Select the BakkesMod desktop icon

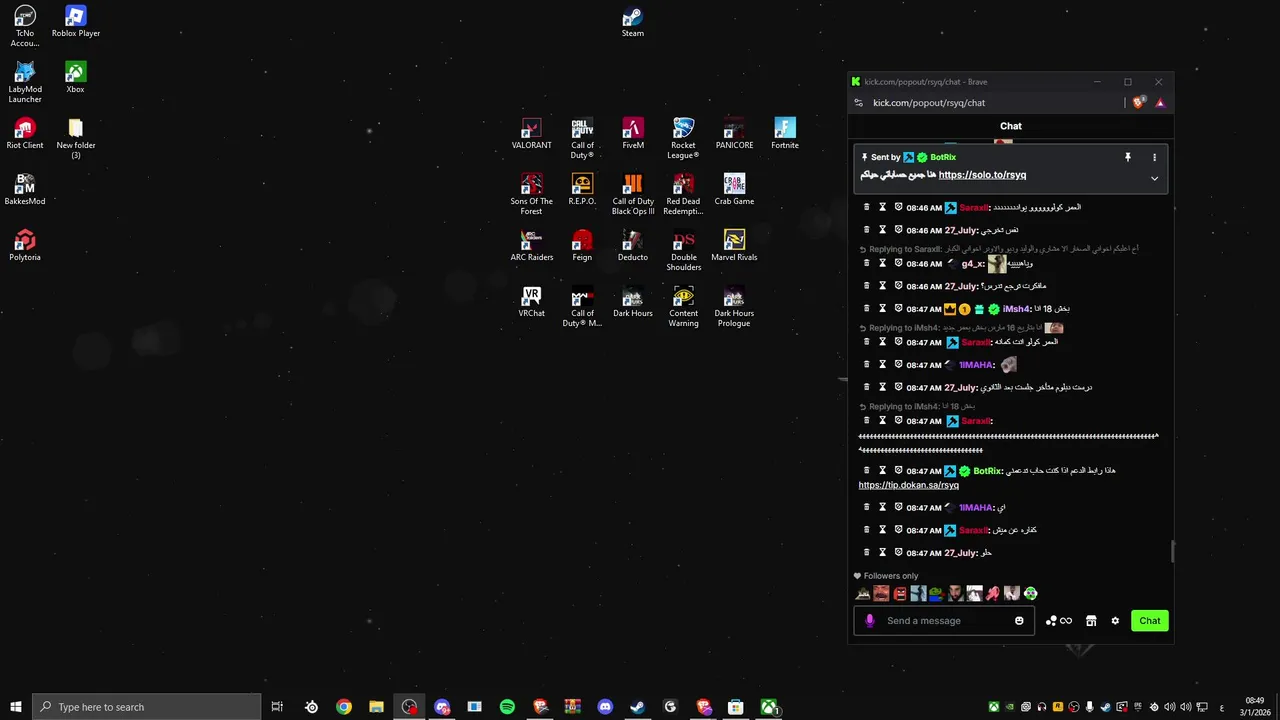click(x=25, y=190)
